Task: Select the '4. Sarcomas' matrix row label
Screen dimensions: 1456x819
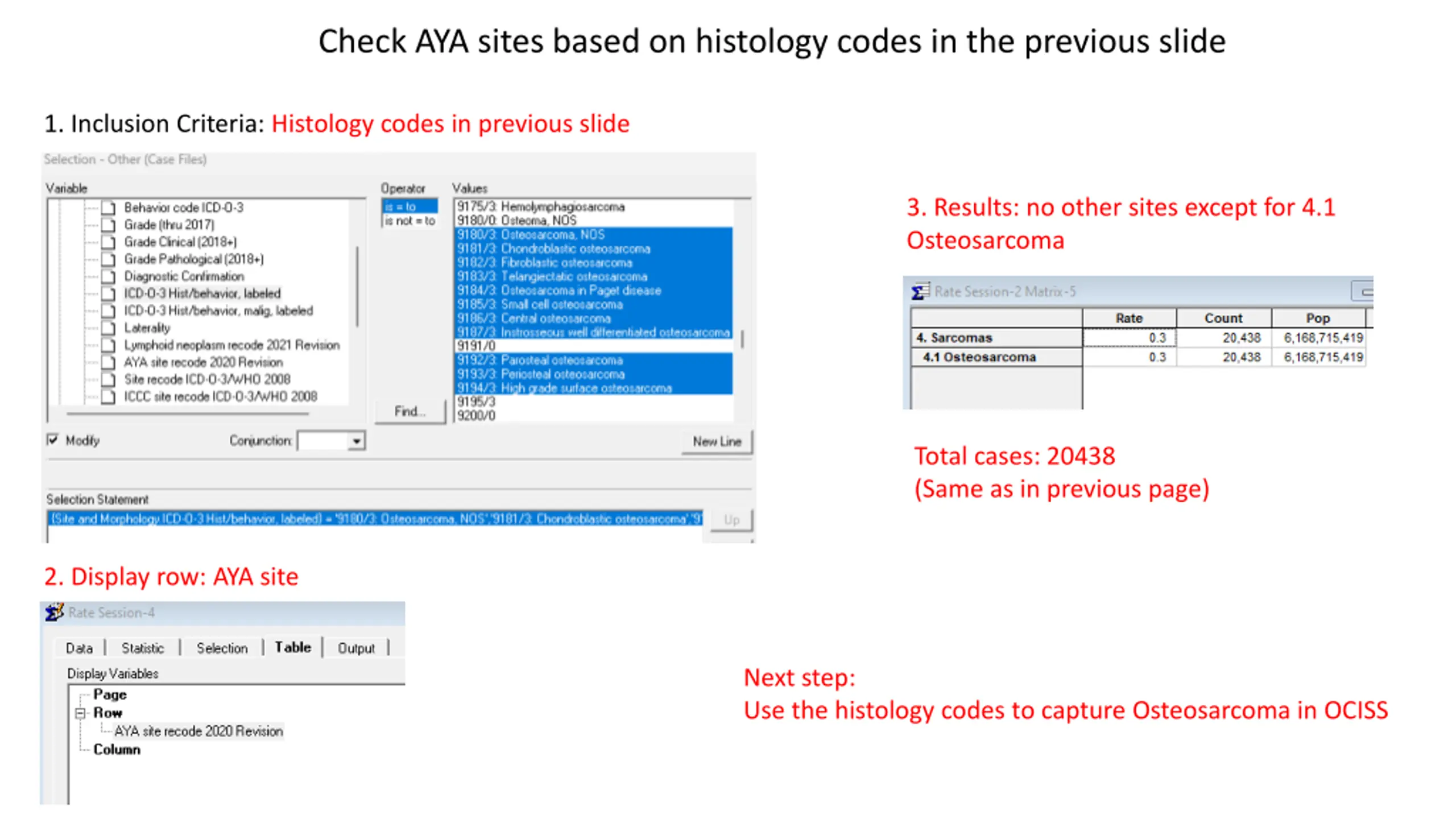Action: [x=996, y=337]
